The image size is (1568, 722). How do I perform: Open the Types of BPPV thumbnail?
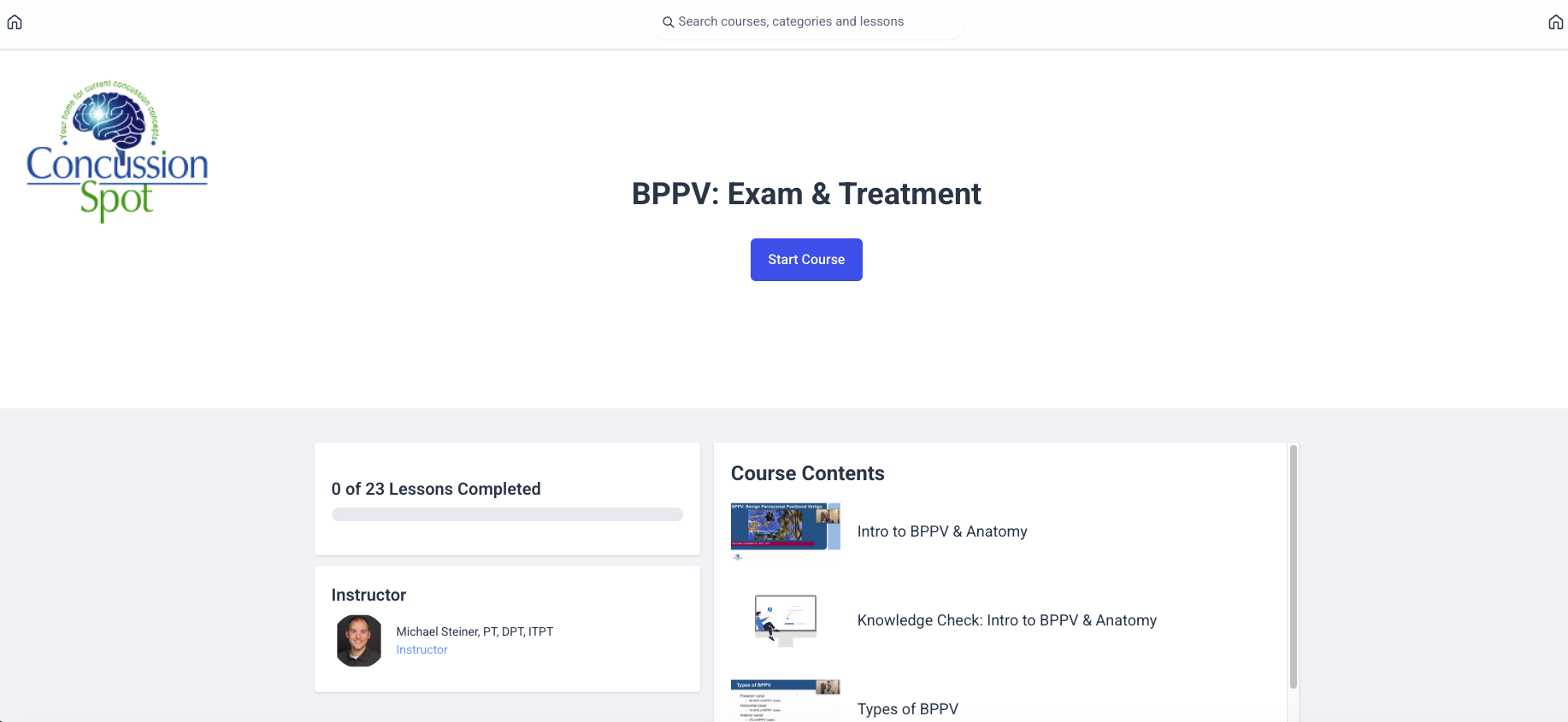pyautogui.click(x=786, y=701)
